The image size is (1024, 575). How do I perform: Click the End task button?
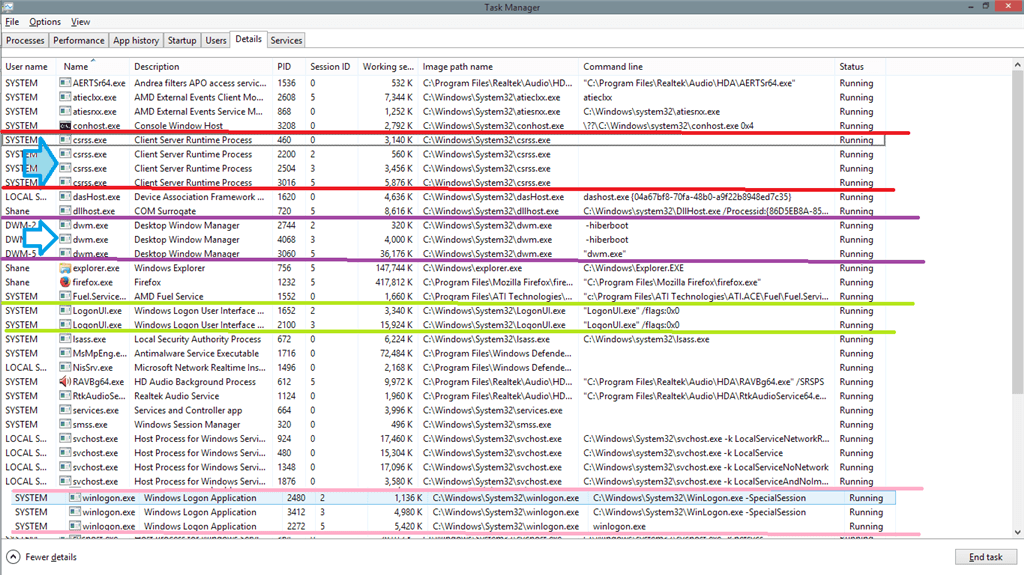click(x=985, y=557)
